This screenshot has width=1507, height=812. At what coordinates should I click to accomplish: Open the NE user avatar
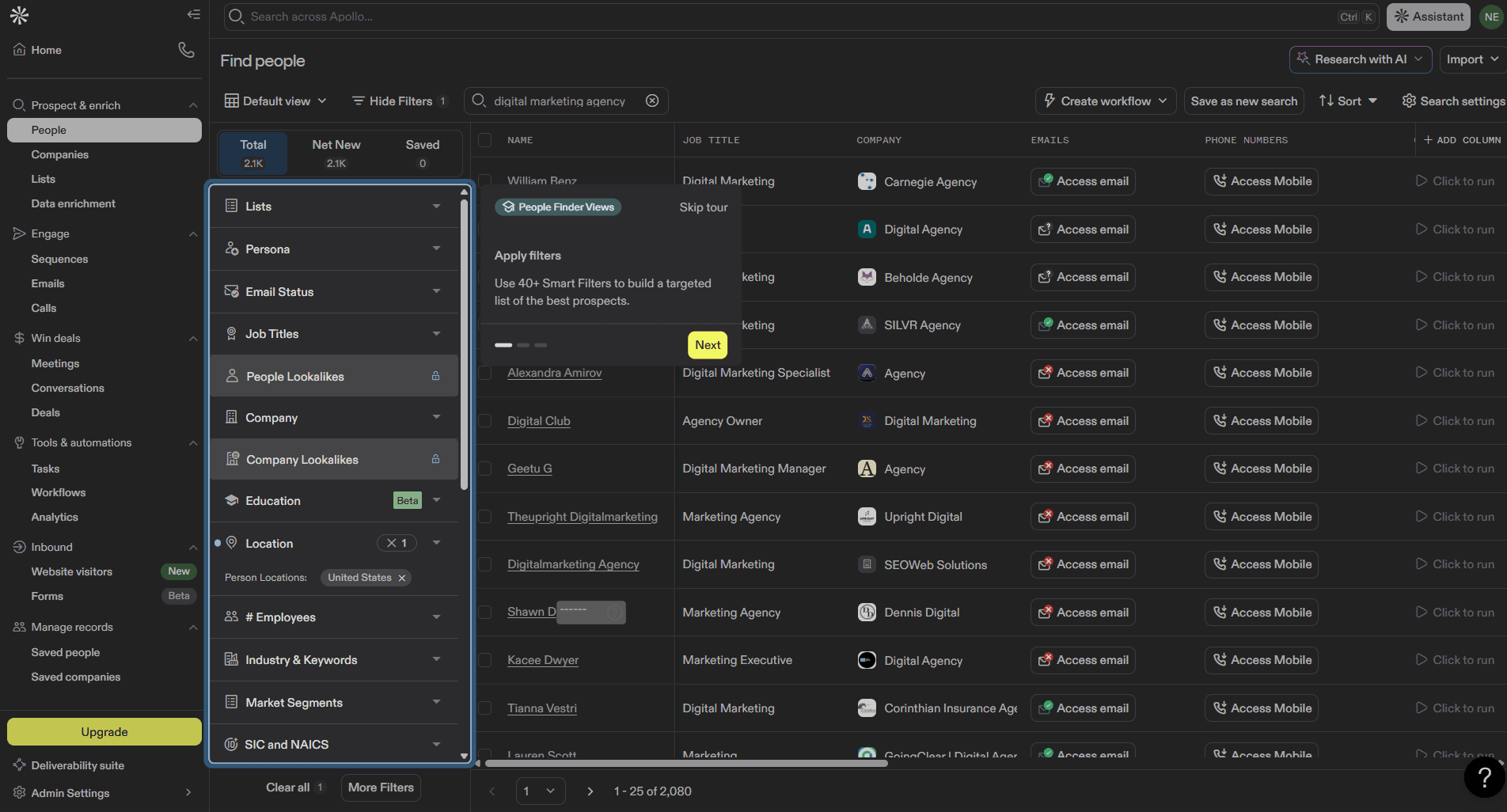pyautogui.click(x=1491, y=17)
